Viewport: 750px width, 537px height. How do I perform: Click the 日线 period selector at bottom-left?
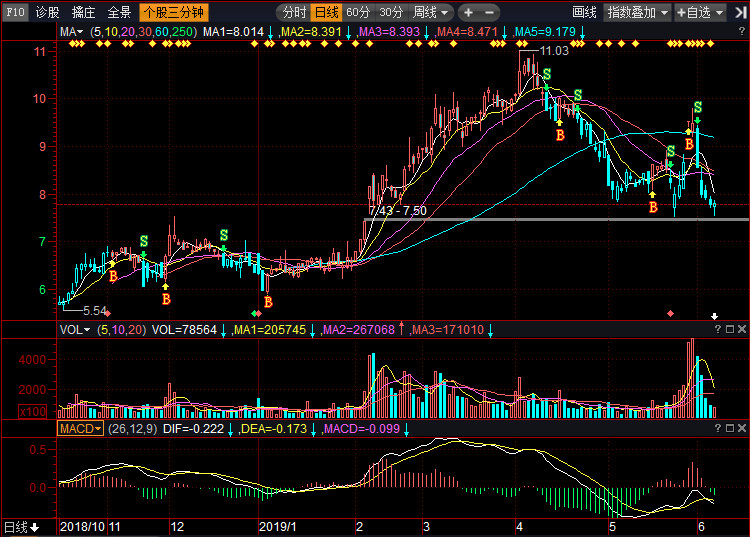20,527
